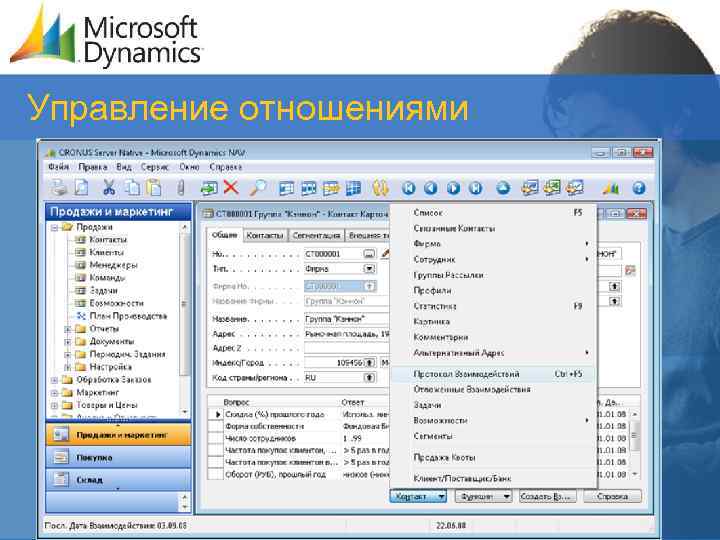Select Статистика in the menu
The width and height of the screenshot is (720, 540).
coord(493,306)
